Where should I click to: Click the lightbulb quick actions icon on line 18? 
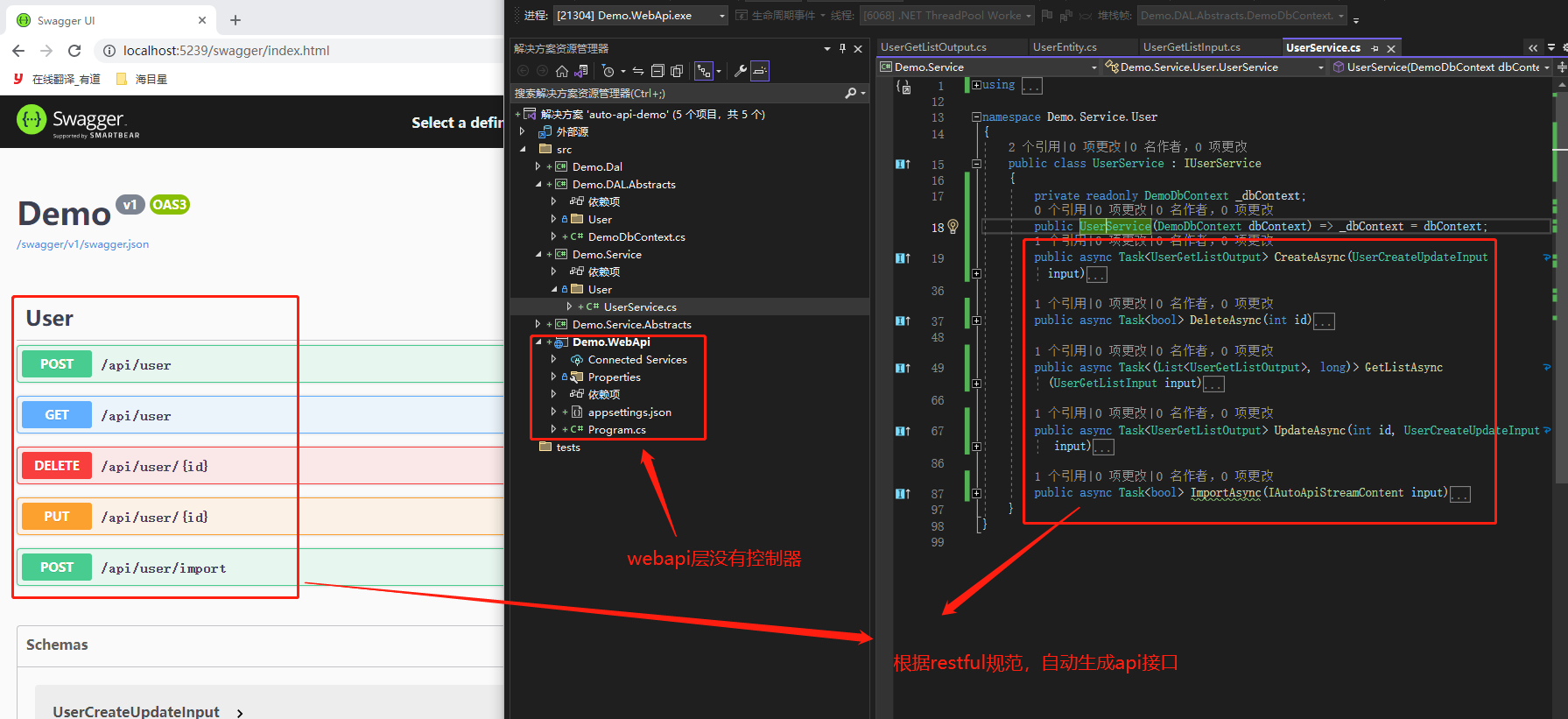[x=953, y=227]
